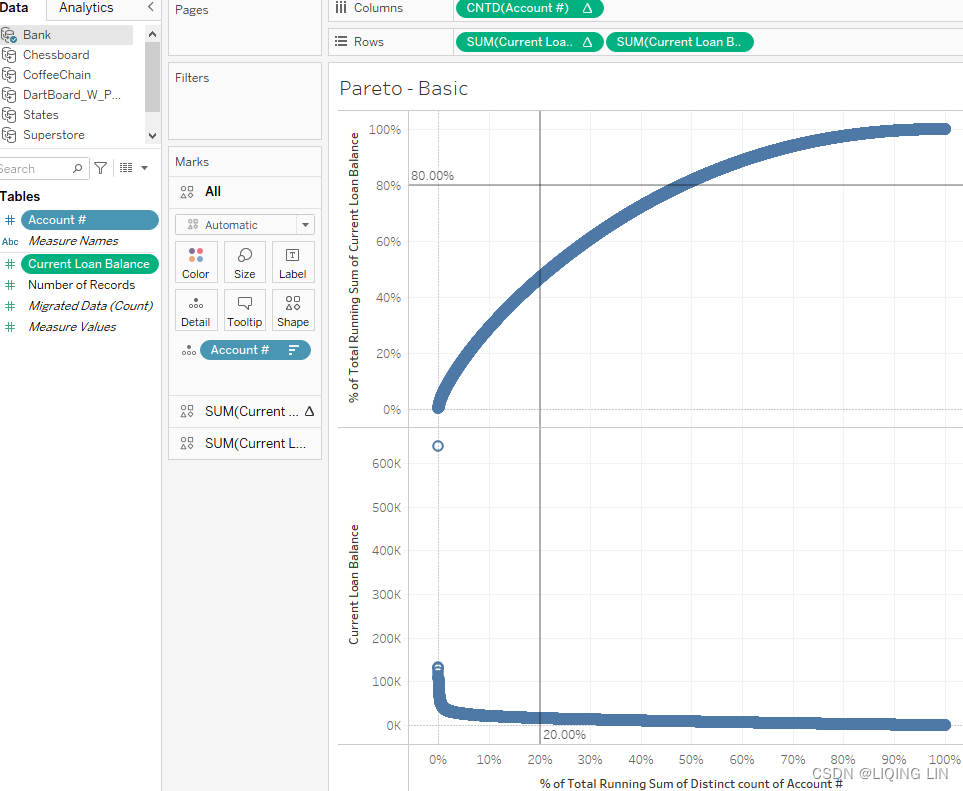
Task: Switch to the Analytics tab
Action: (x=86, y=8)
